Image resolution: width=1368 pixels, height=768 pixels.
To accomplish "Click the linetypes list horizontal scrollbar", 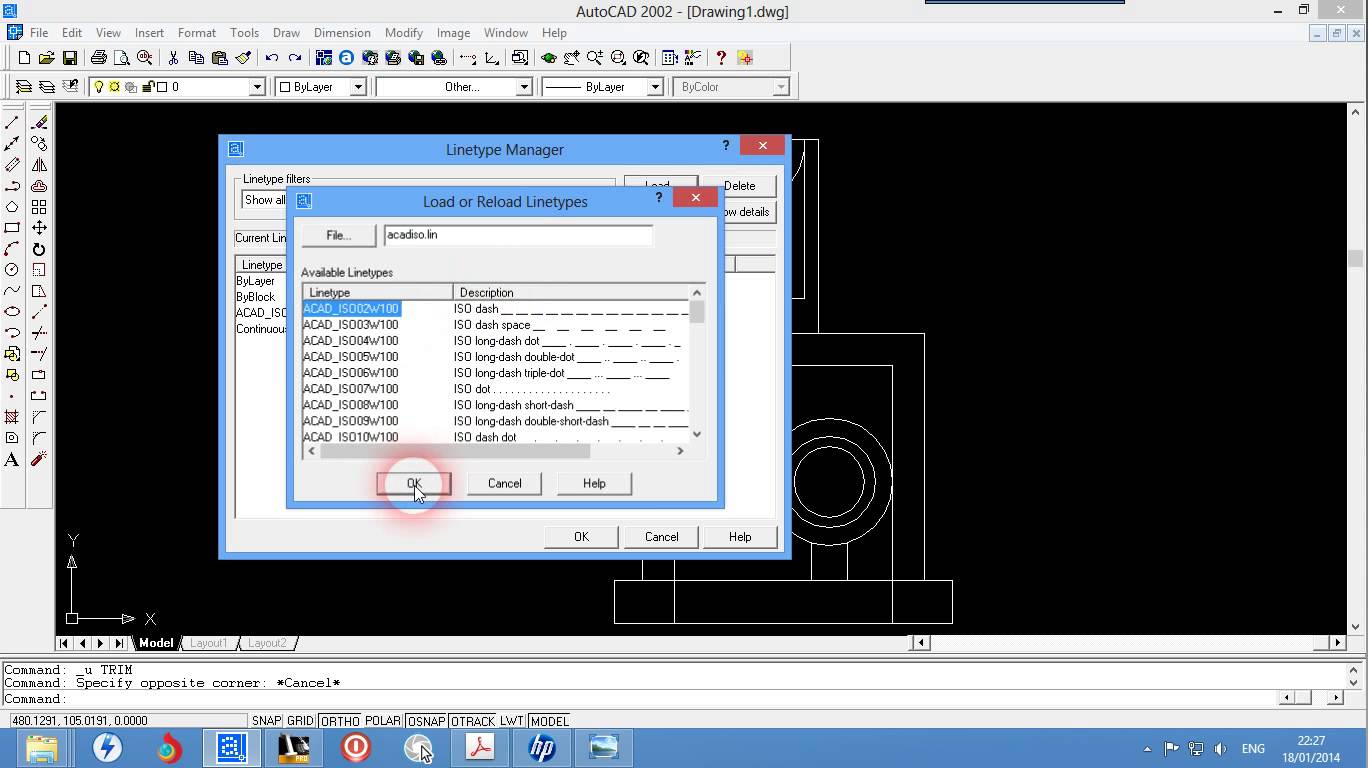I will point(496,451).
